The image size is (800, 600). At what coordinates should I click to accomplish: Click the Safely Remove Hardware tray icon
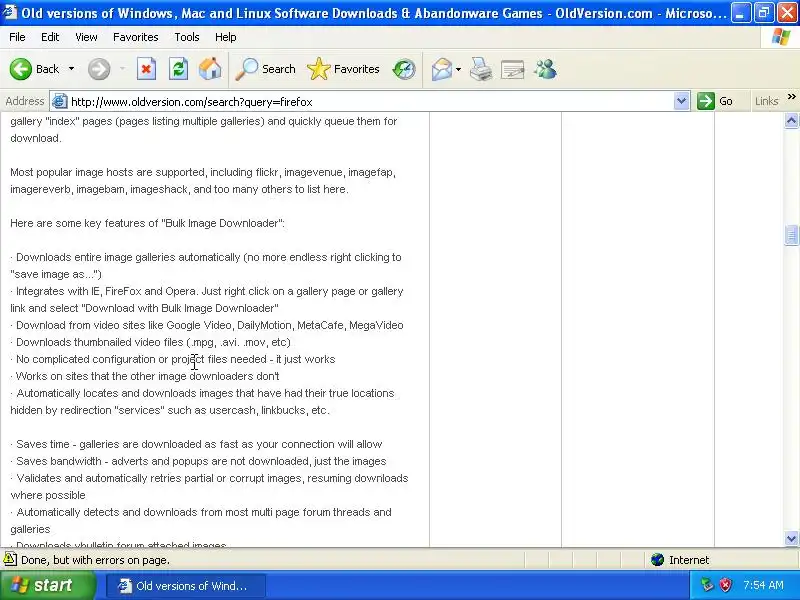coord(707,585)
